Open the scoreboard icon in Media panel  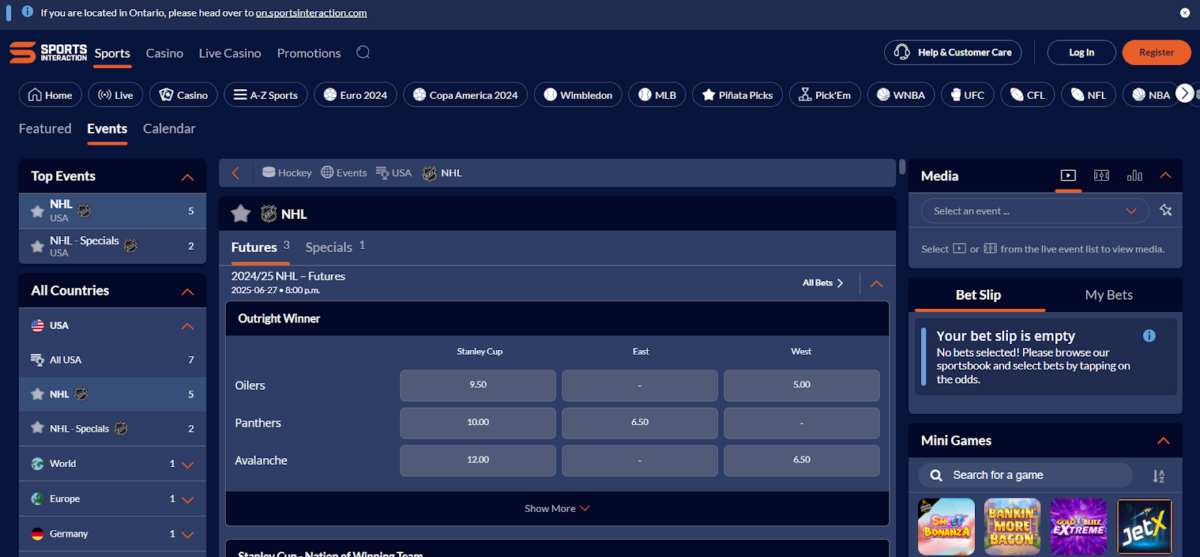[x=1101, y=176]
